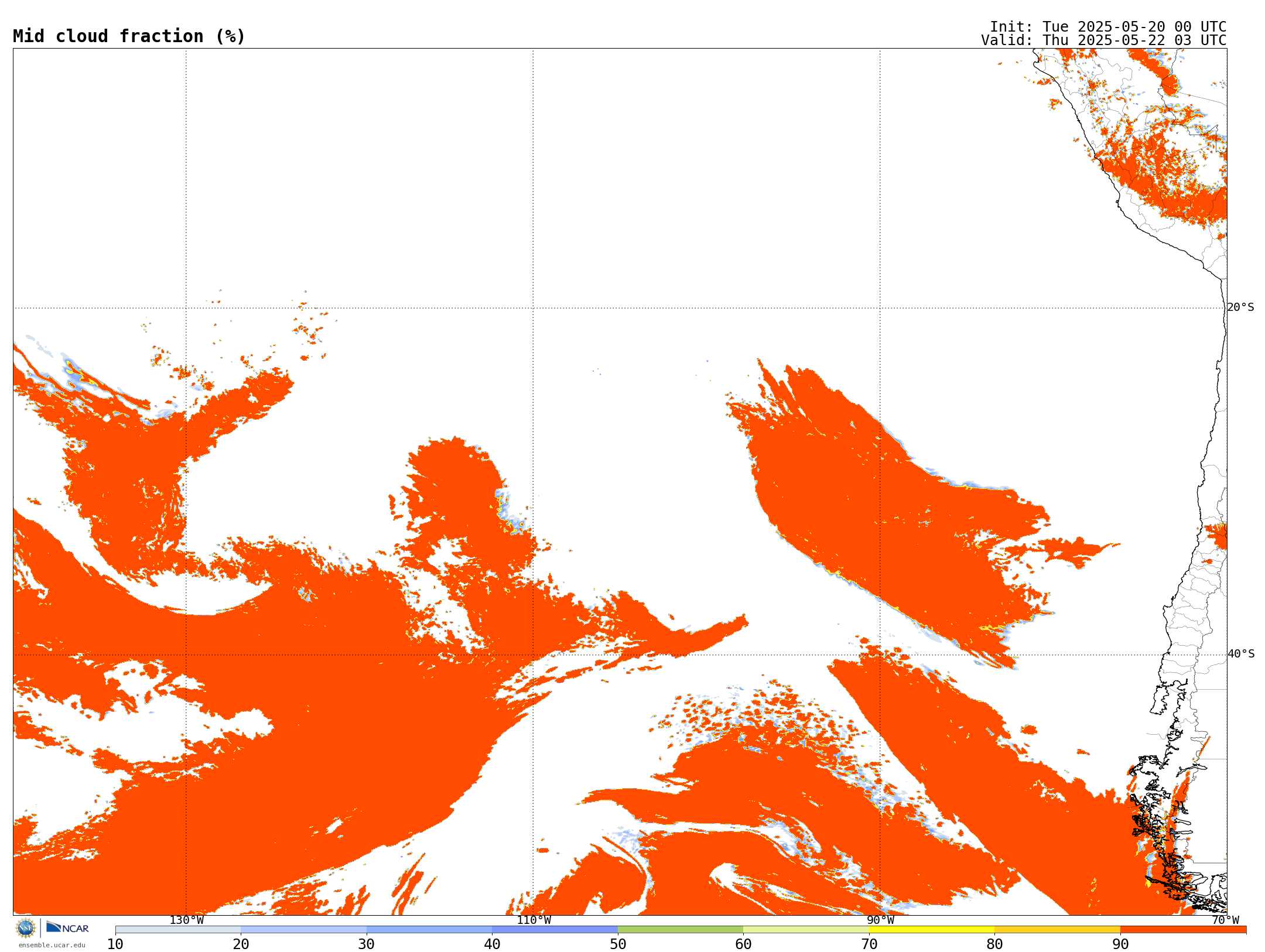Click the '110°W' longitude label
The image size is (1265, 952).
(x=534, y=920)
